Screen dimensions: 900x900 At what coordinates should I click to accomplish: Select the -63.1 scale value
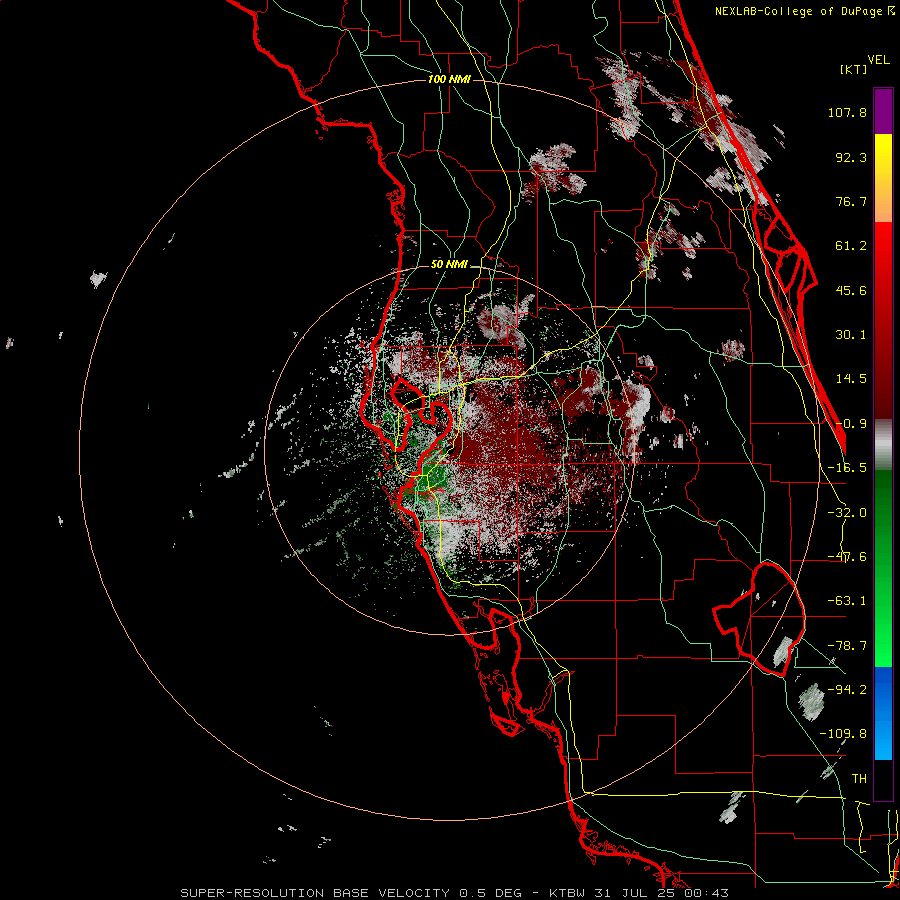tap(847, 601)
